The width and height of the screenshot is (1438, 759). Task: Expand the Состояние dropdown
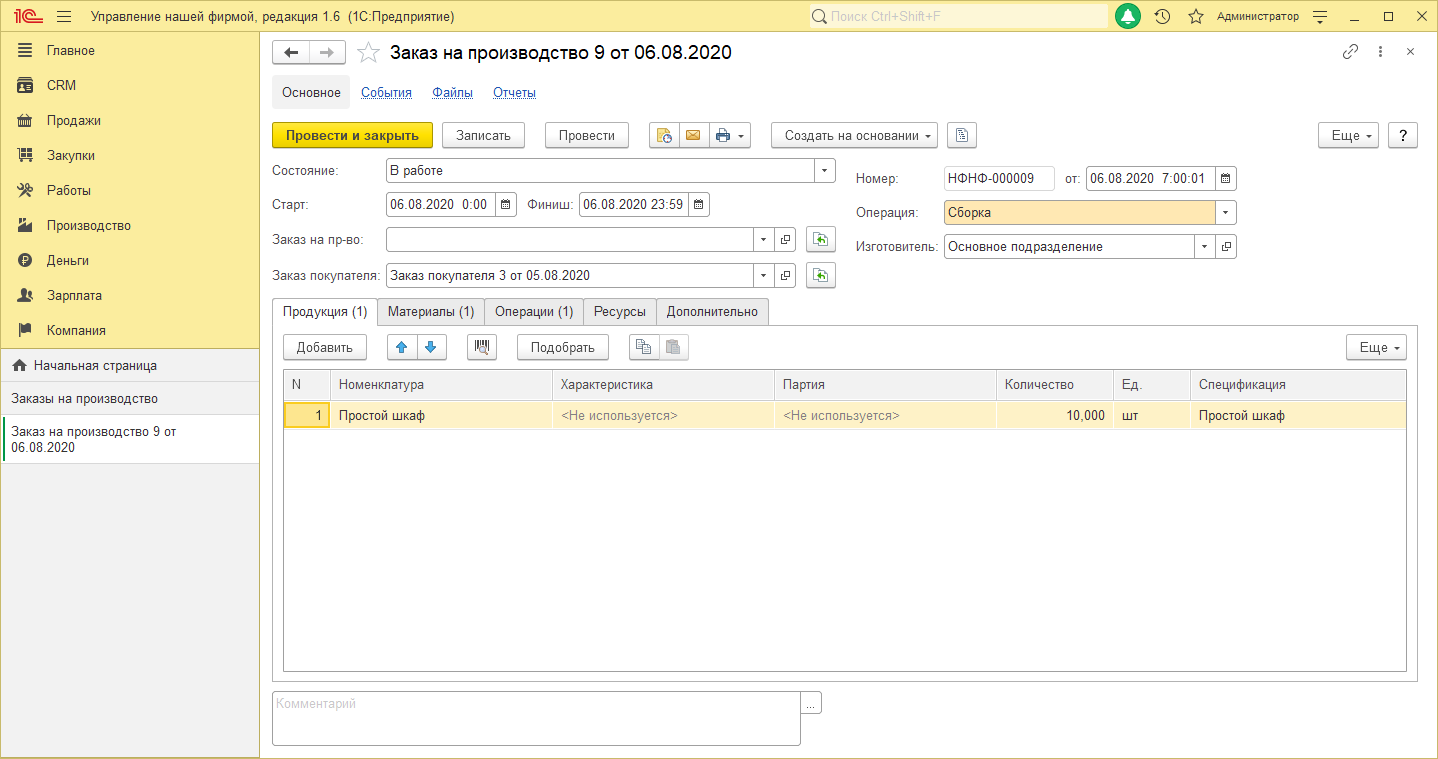[x=825, y=171]
